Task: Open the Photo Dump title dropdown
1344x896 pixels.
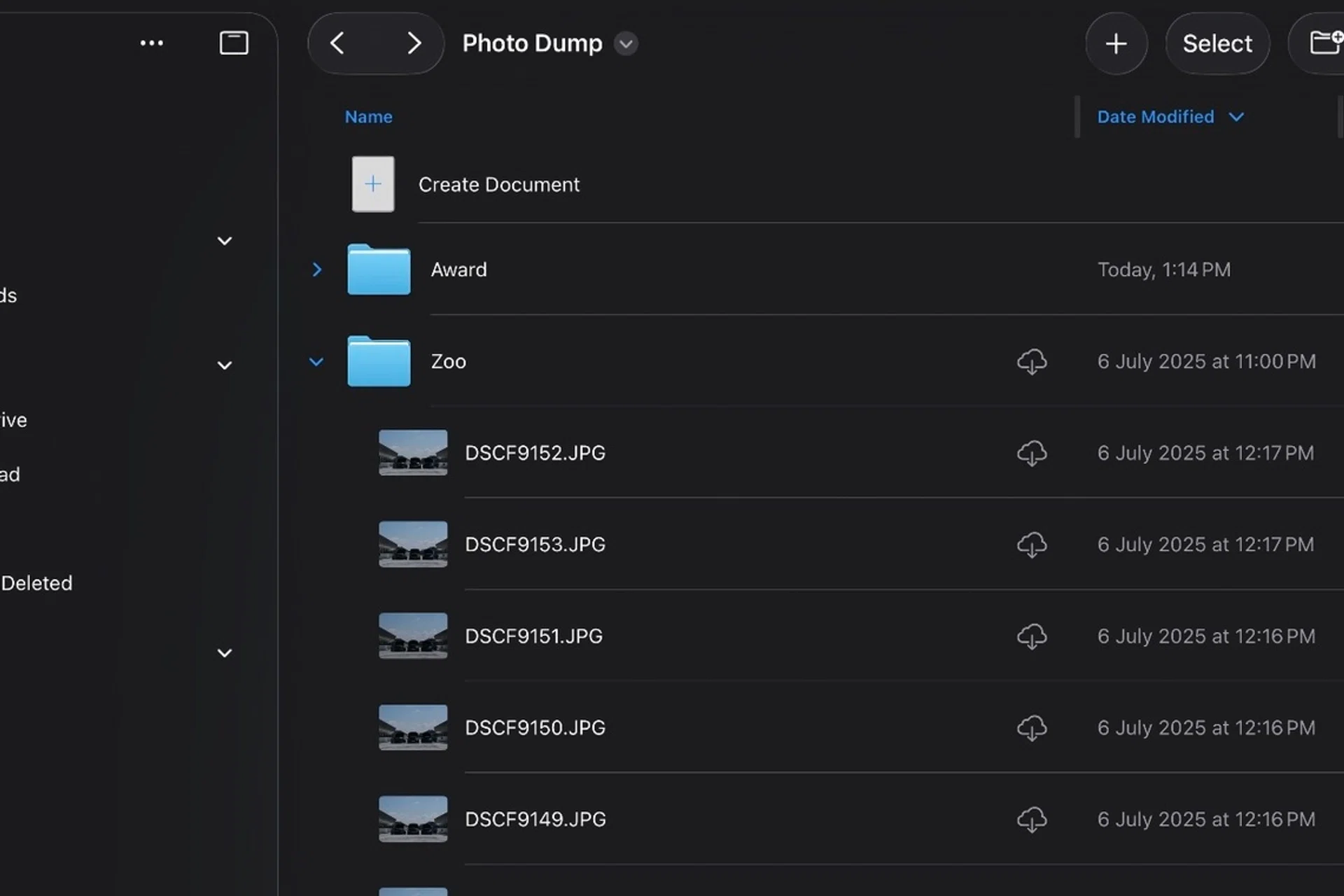Action: click(626, 43)
